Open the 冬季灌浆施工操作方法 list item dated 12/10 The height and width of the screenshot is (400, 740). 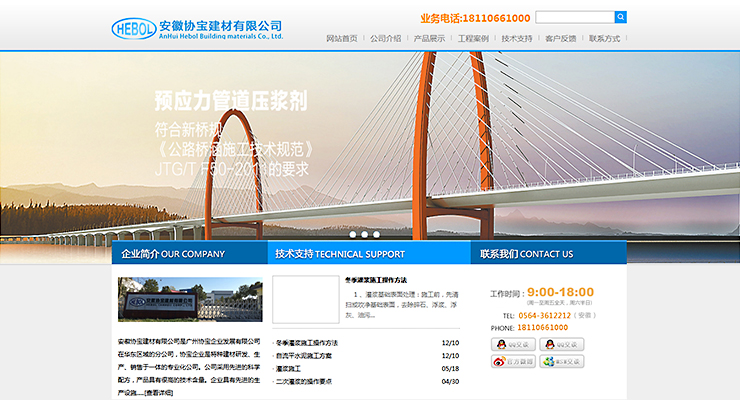tap(307, 343)
